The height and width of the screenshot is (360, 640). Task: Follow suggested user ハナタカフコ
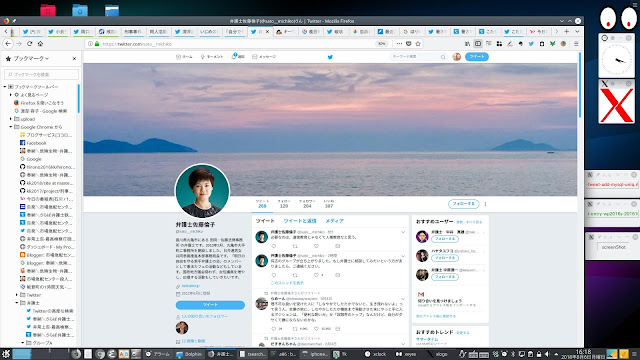point(444,258)
